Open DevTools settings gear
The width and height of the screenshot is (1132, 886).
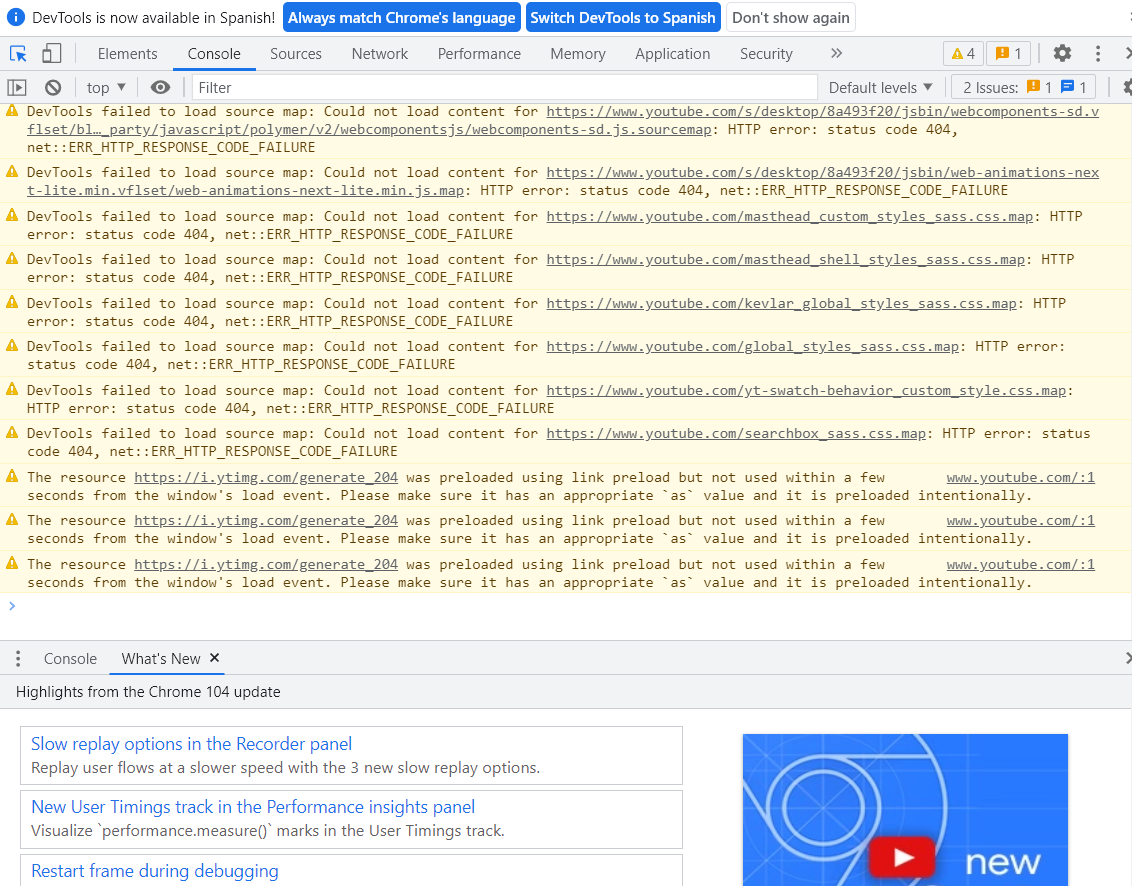tap(1062, 54)
